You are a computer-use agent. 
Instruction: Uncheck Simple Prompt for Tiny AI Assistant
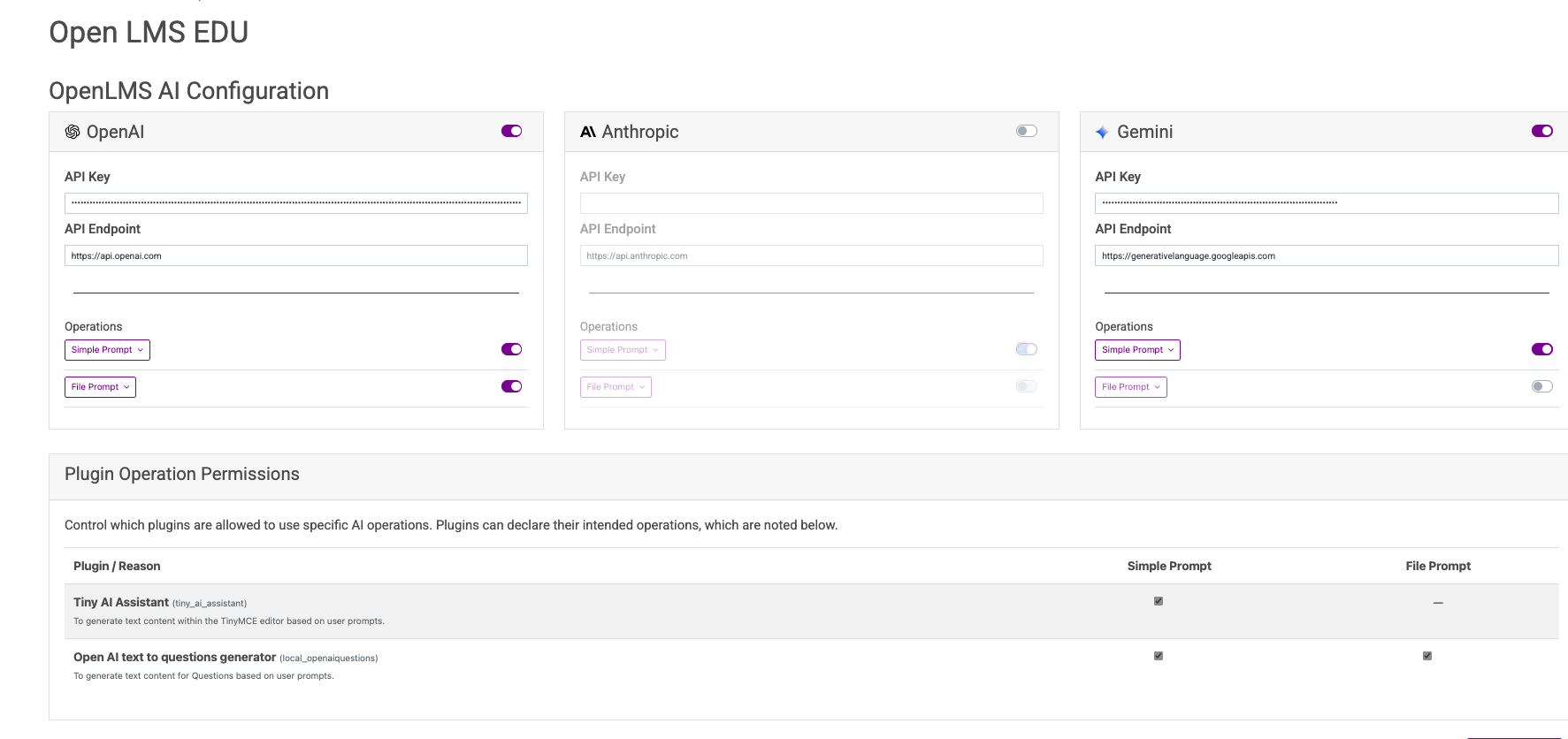[1159, 601]
